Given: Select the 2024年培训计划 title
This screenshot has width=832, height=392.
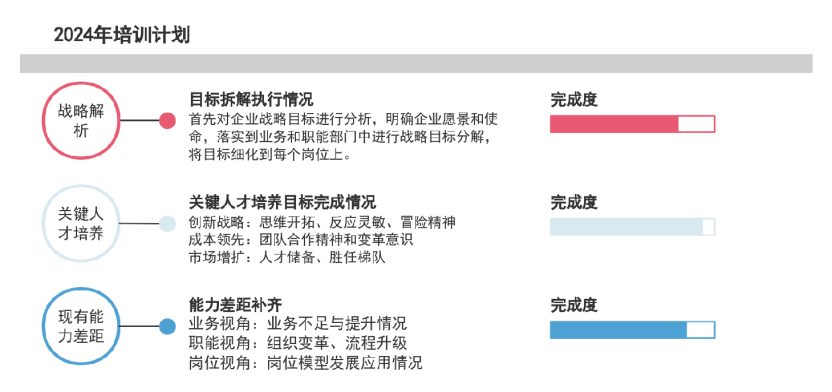Looking at the screenshot, I should pyautogui.click(x=122, y=35).
